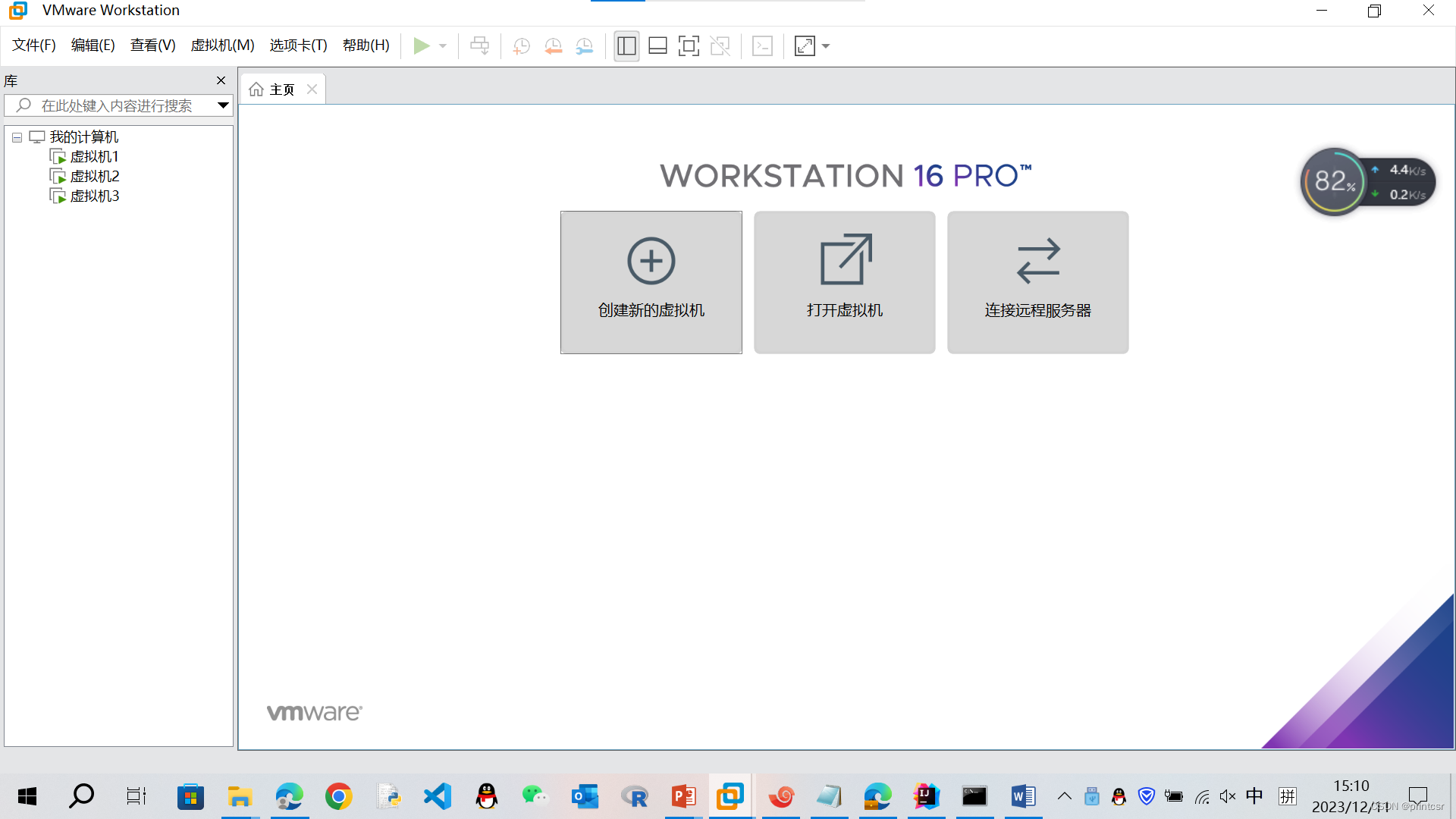Click the send Ctrl+Alt+Del toolbar icon
The height and width of the screenshot is (819, 1456).
pos(479,46)
